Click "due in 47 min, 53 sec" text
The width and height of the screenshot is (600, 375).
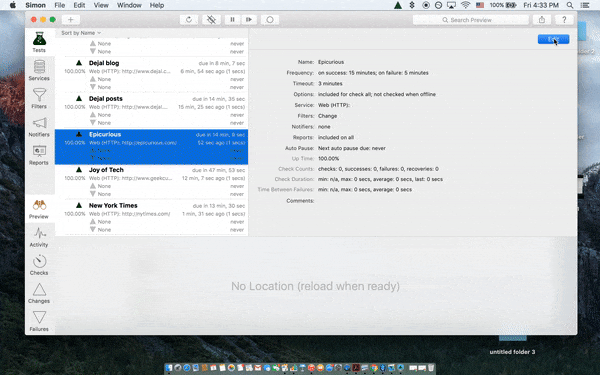218,170
